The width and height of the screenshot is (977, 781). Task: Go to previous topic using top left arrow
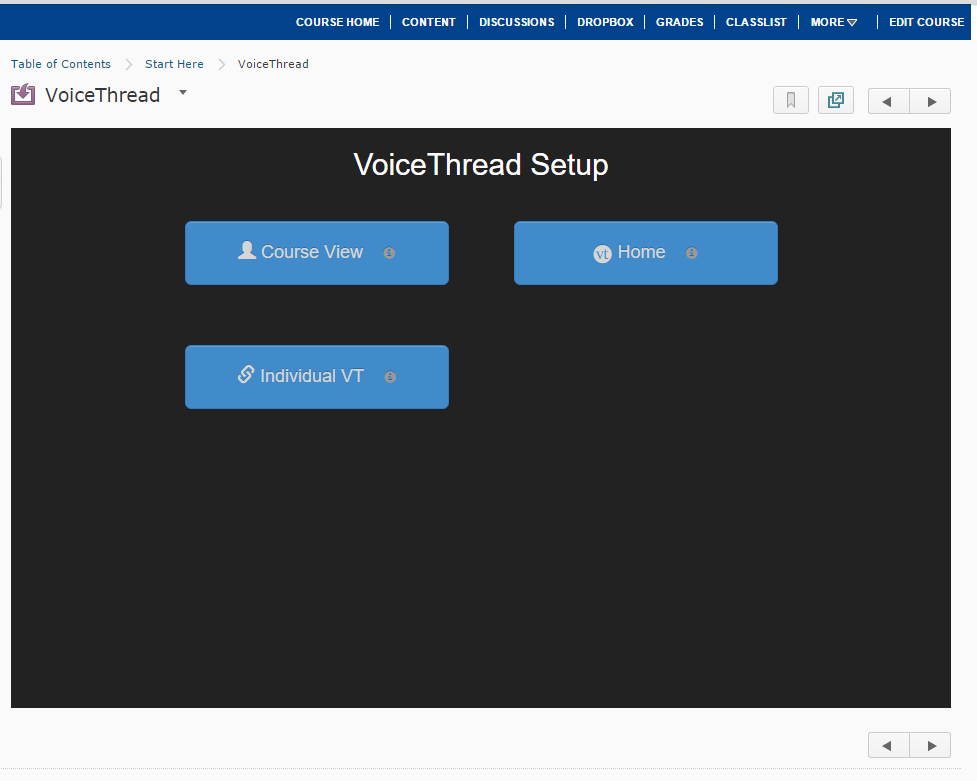[888, 102]
